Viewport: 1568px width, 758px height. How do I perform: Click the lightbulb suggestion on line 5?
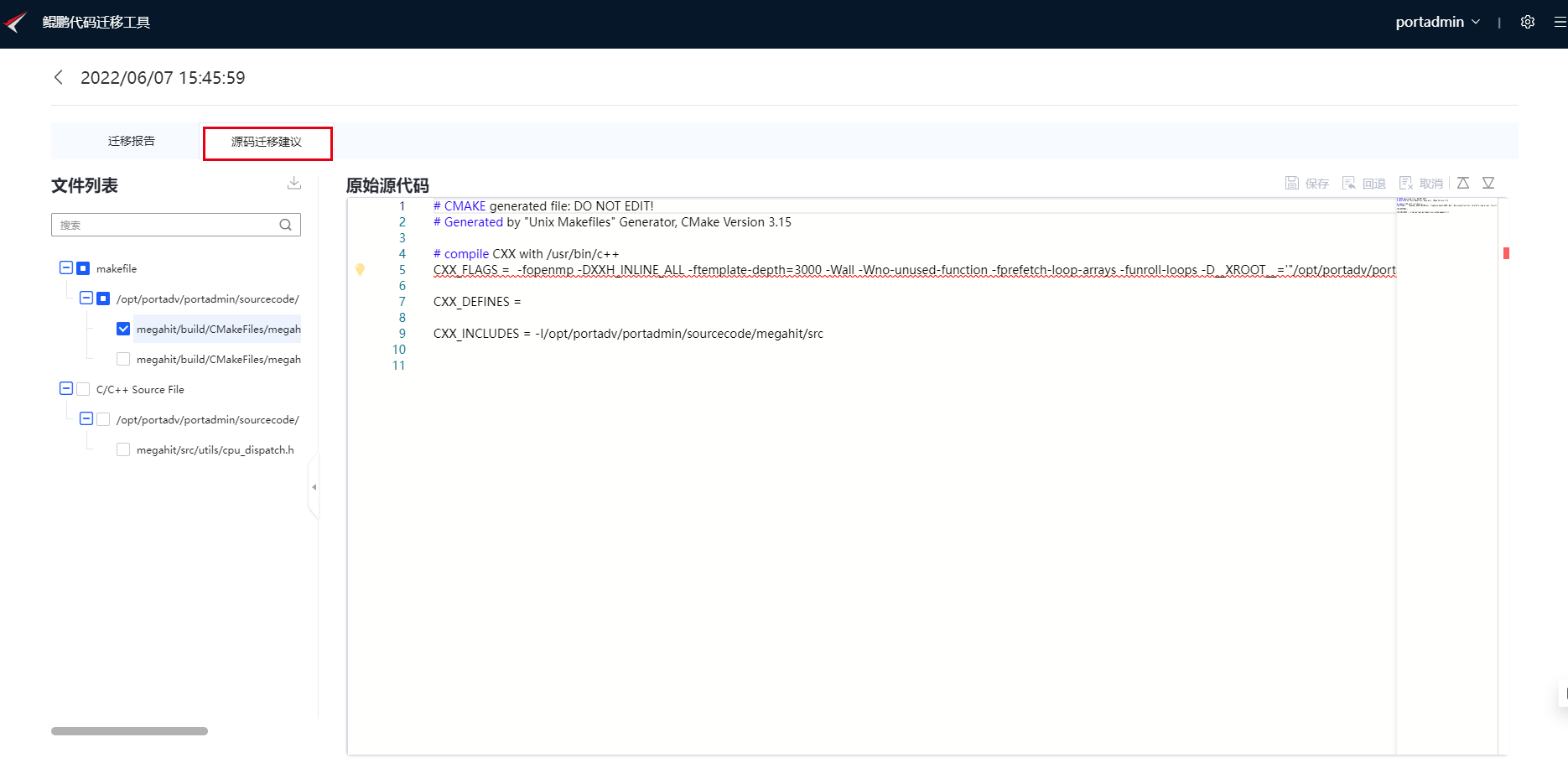[x=360, y=269]
